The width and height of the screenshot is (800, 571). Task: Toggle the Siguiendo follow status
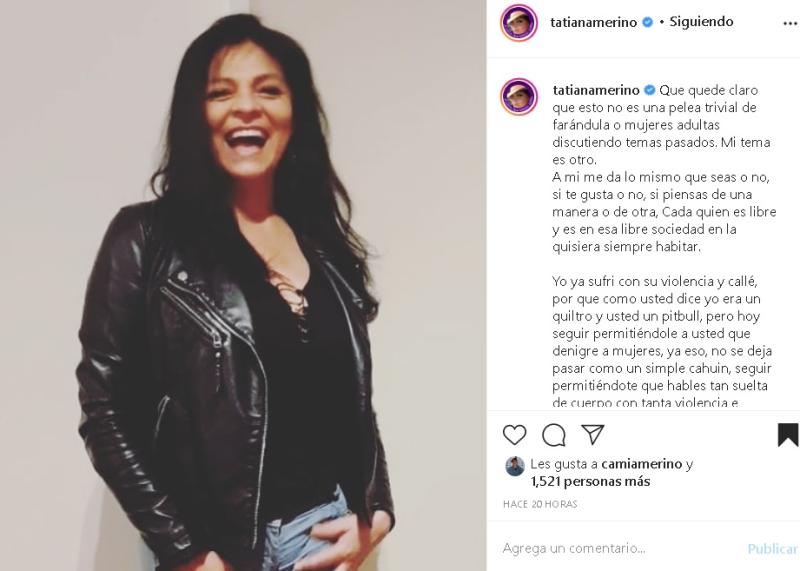point(701,22)
